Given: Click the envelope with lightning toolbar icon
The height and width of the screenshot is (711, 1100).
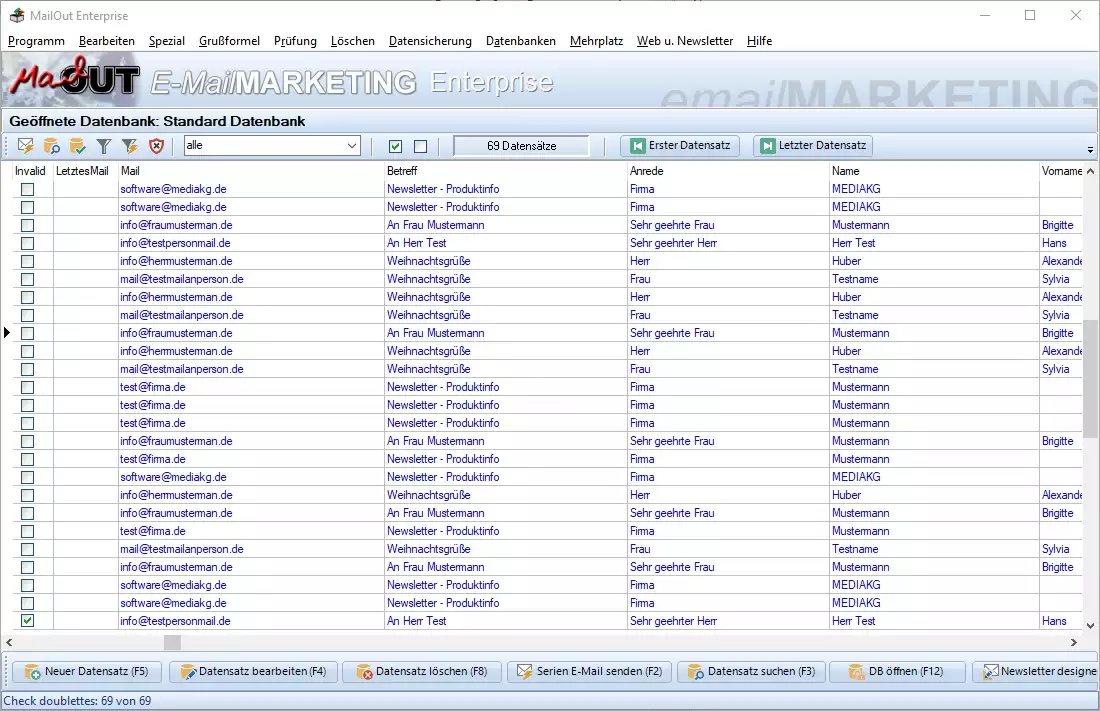Looking at the screenshot, I should click(26, 146).
